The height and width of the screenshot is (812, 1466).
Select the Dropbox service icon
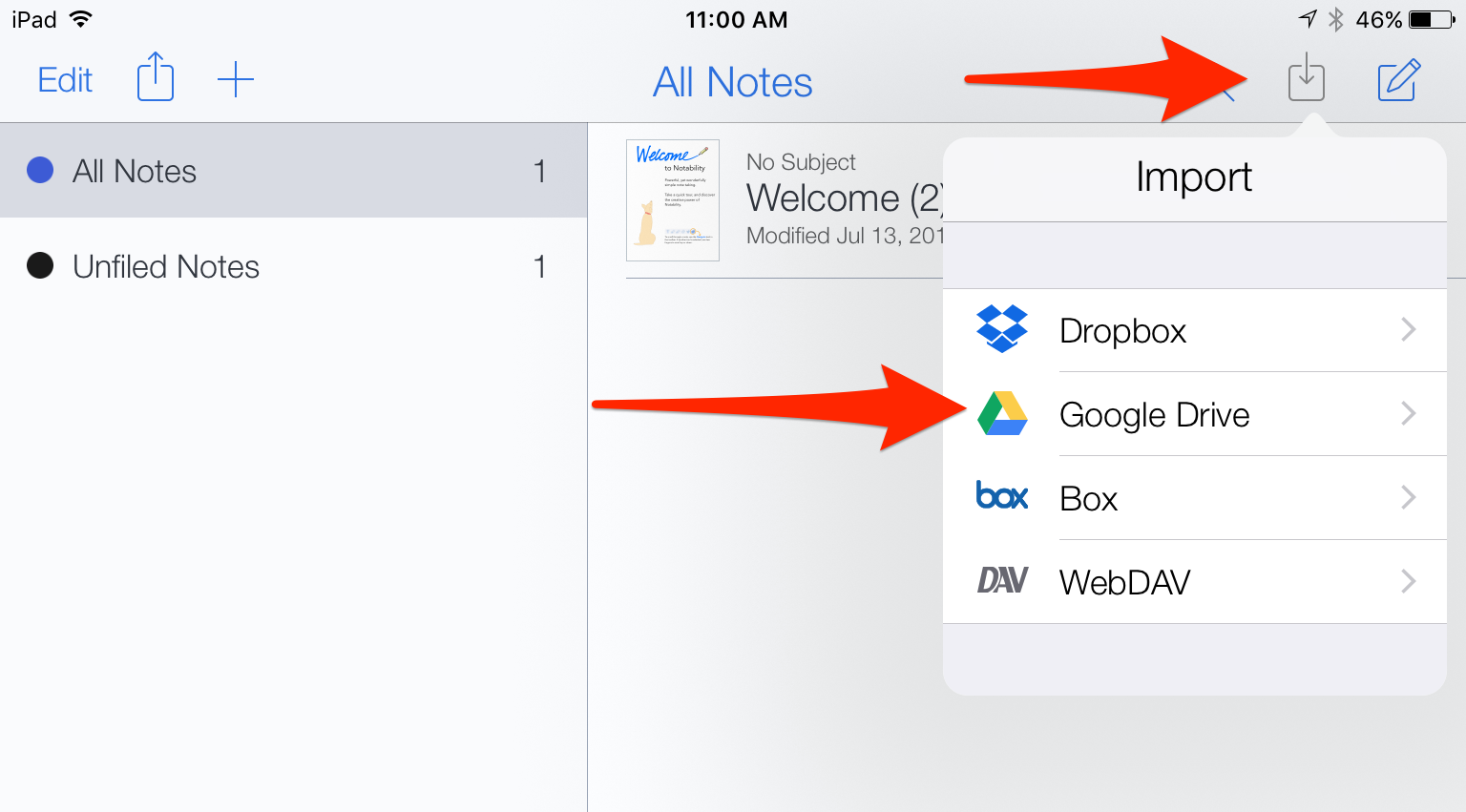coord(1001,329)
